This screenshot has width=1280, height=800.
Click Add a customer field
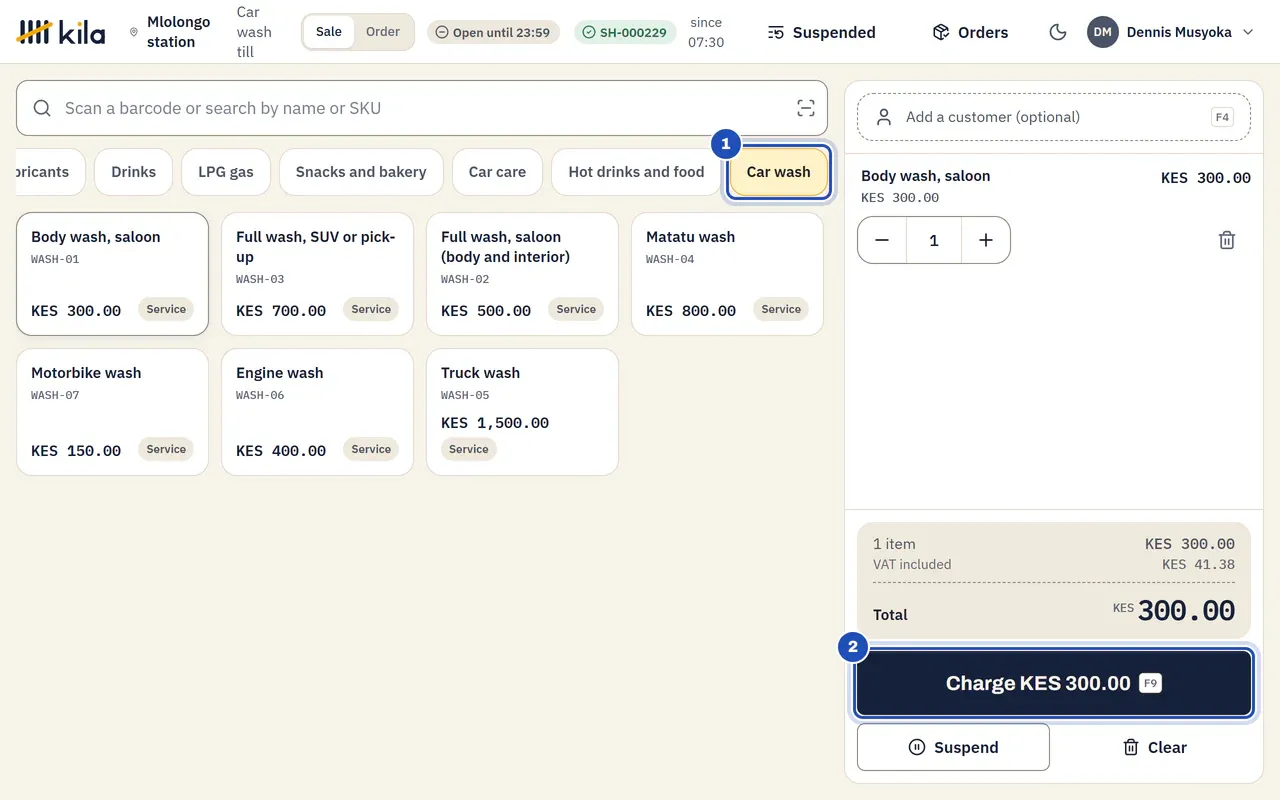[1054, 117]
